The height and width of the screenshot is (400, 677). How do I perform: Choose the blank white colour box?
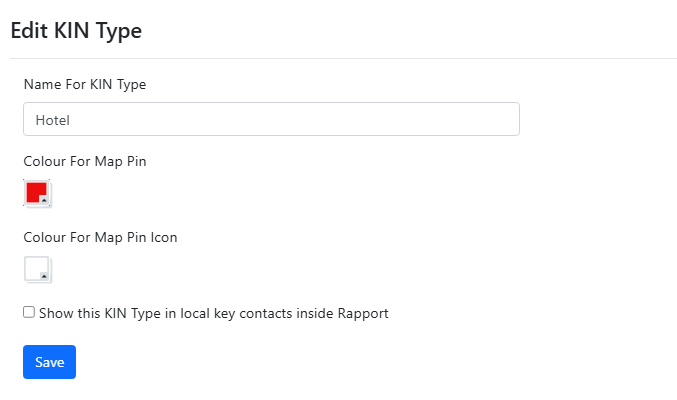(37, 270)
